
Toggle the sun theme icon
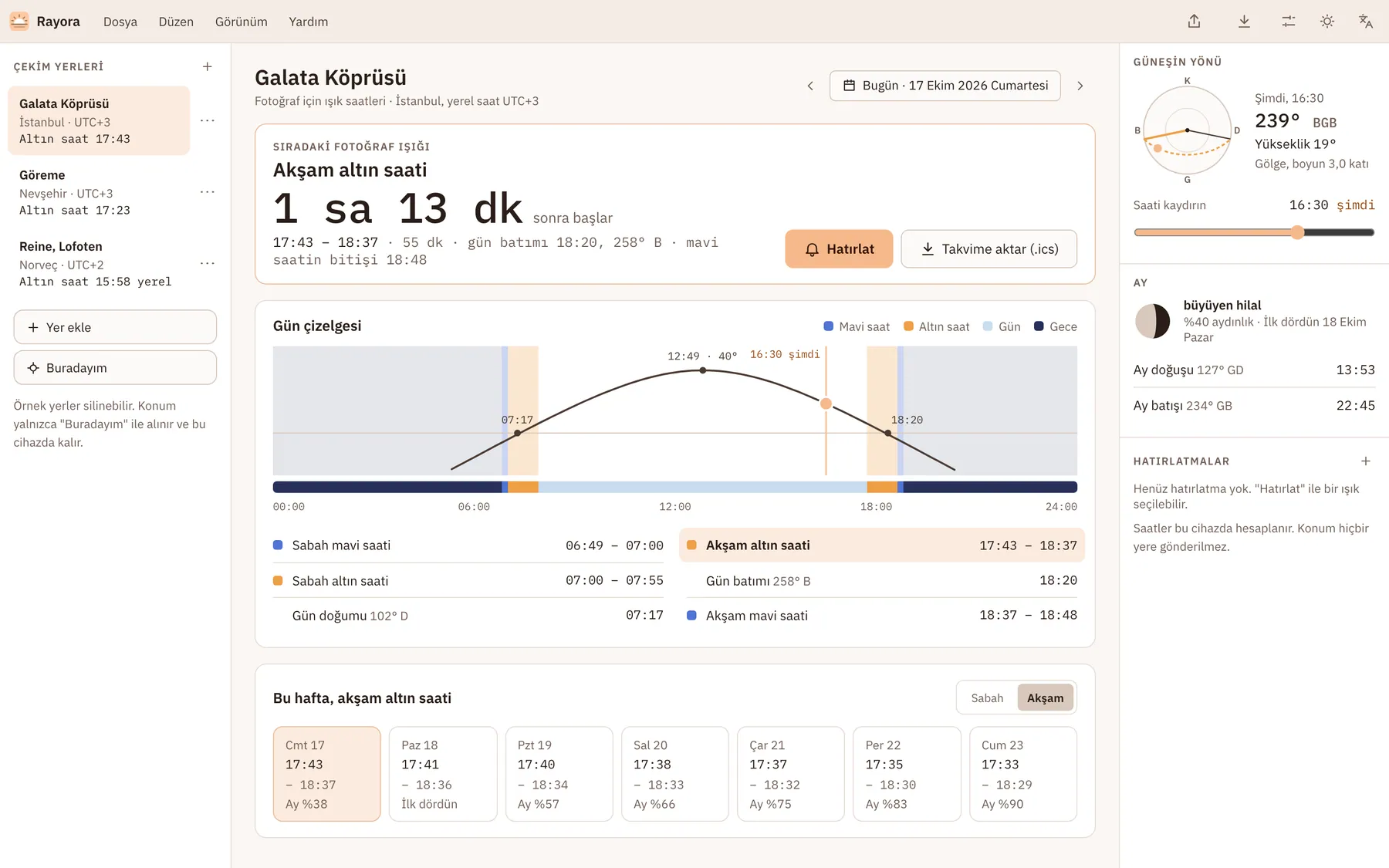click(x=1327, y=21)
